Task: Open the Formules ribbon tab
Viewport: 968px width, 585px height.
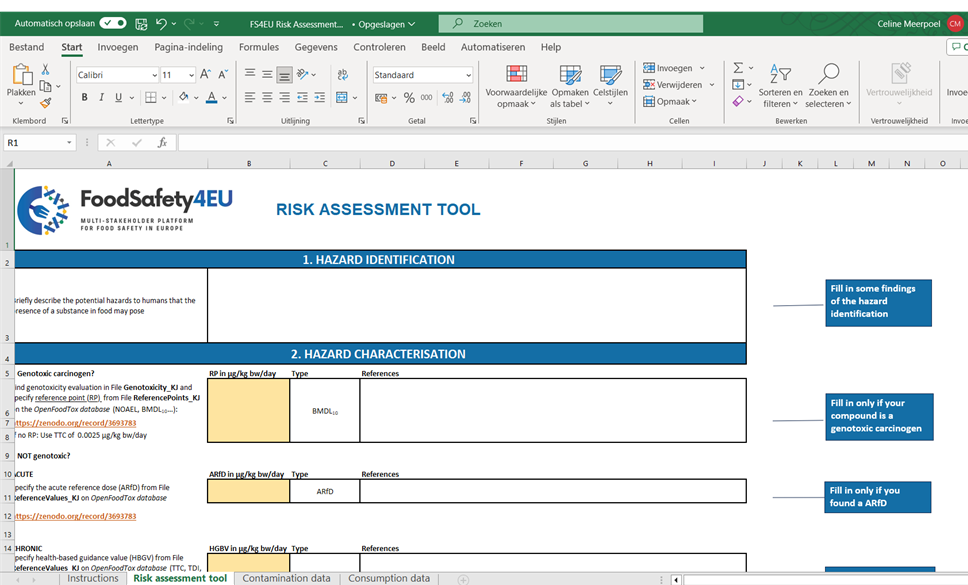Action: [x=259, y=47]
